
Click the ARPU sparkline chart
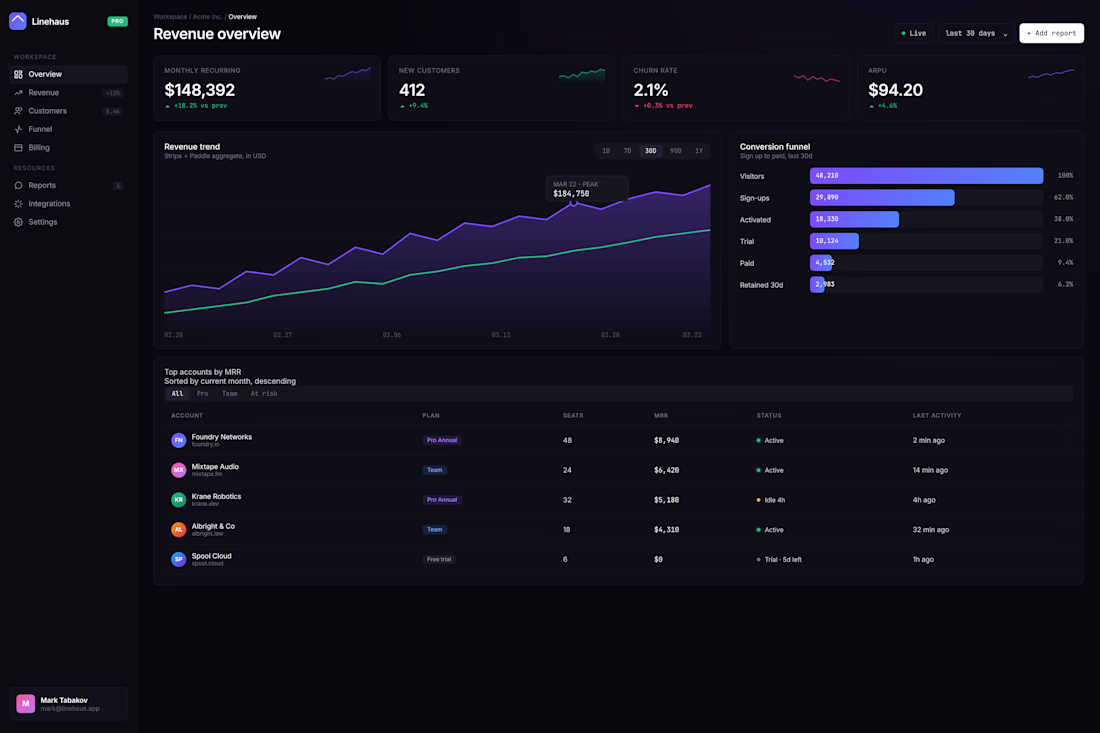point(1051,74)
